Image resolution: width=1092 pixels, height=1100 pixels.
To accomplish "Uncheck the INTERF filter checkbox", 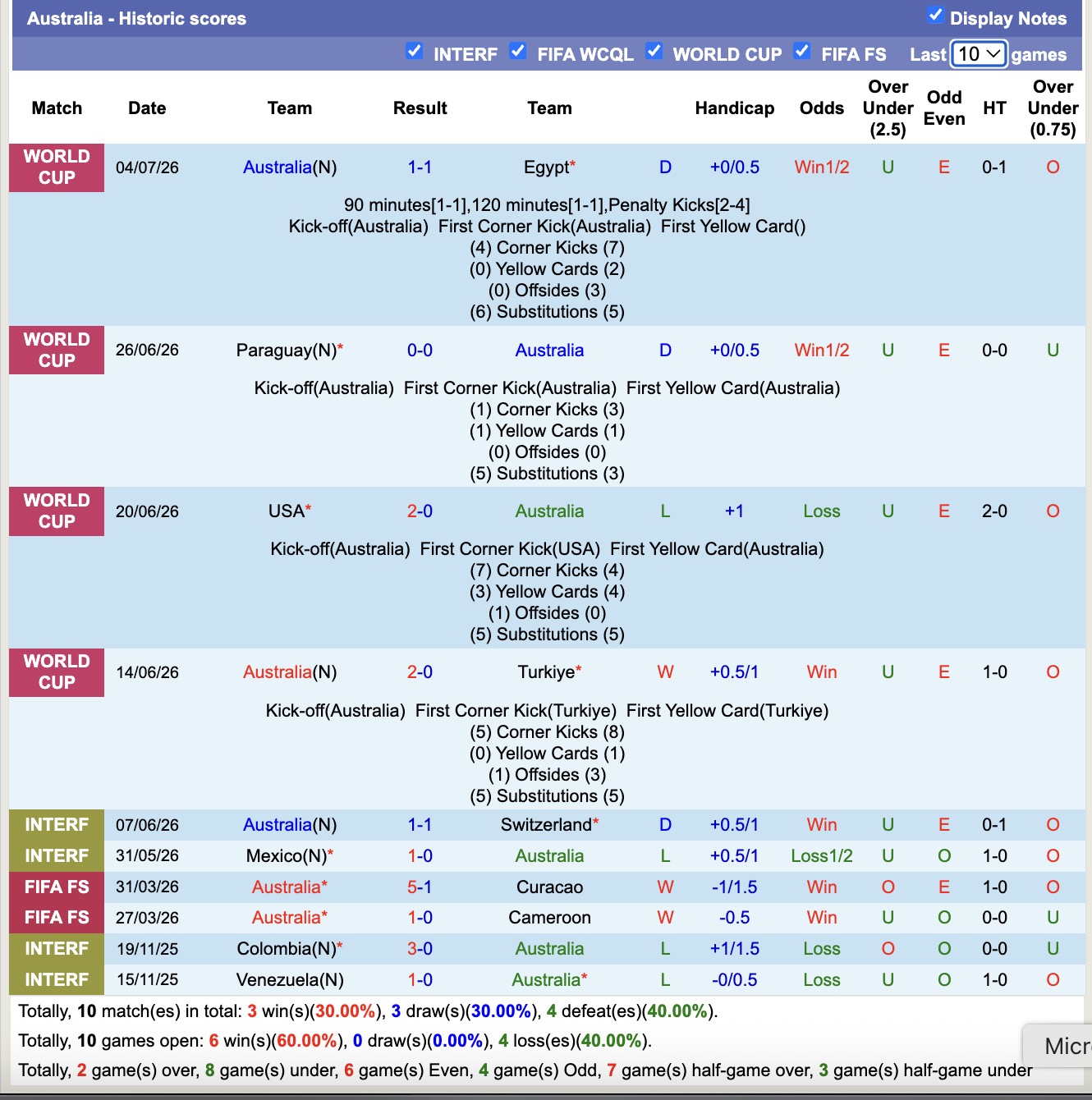I will 415,51.
